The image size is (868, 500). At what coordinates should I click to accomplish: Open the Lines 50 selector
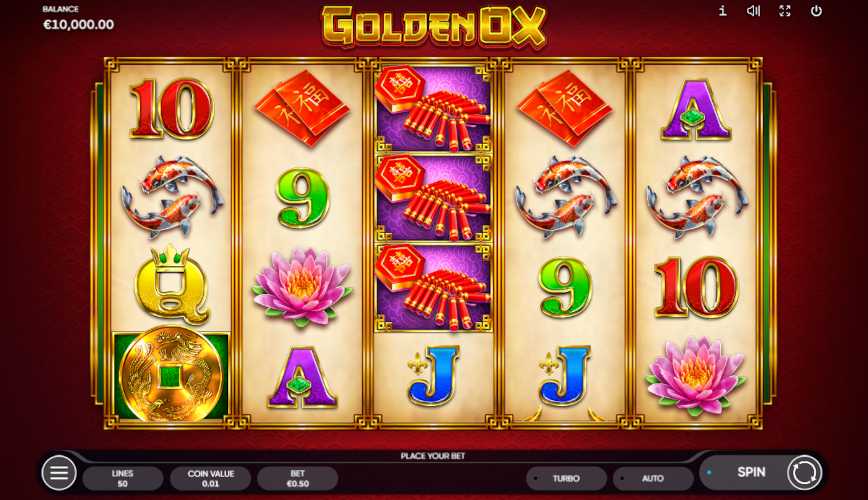coord(122,478)
